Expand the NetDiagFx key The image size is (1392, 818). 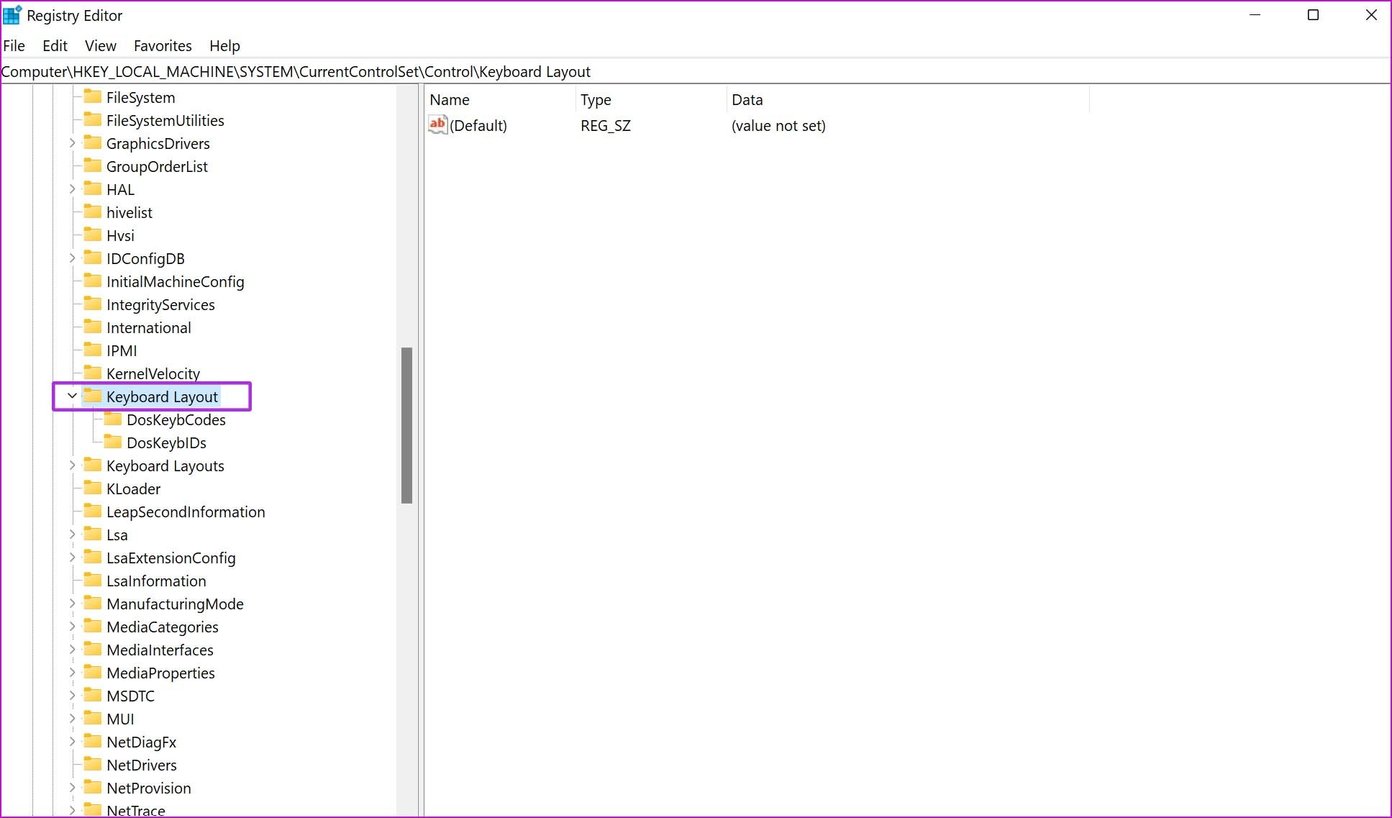72,741
